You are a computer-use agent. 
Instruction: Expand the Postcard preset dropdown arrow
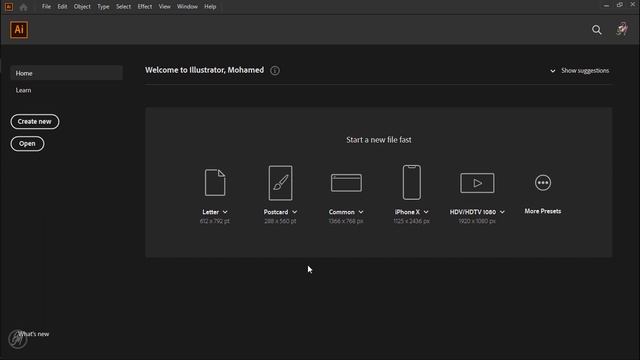click(295, 212)
